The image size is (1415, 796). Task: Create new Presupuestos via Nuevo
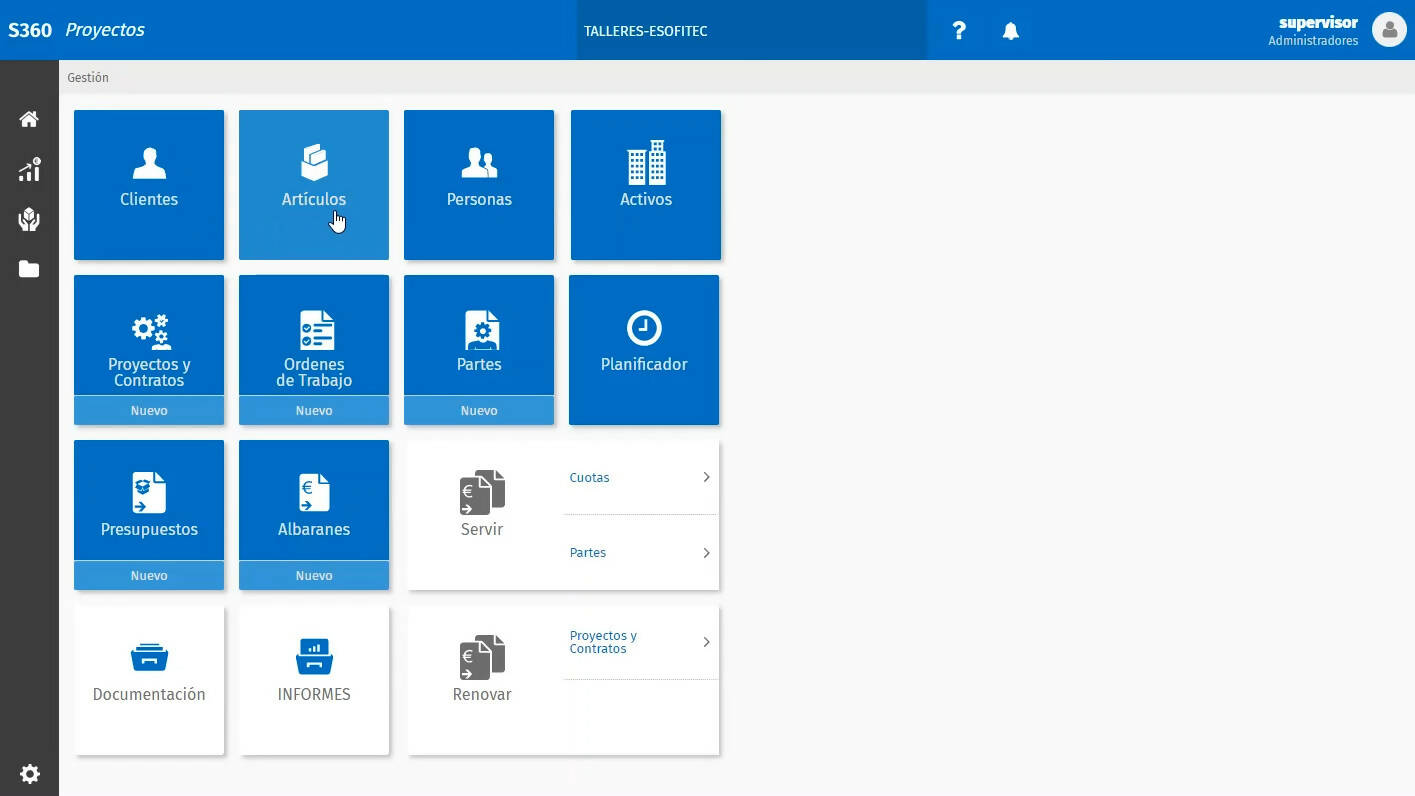[x=149, y=576]
